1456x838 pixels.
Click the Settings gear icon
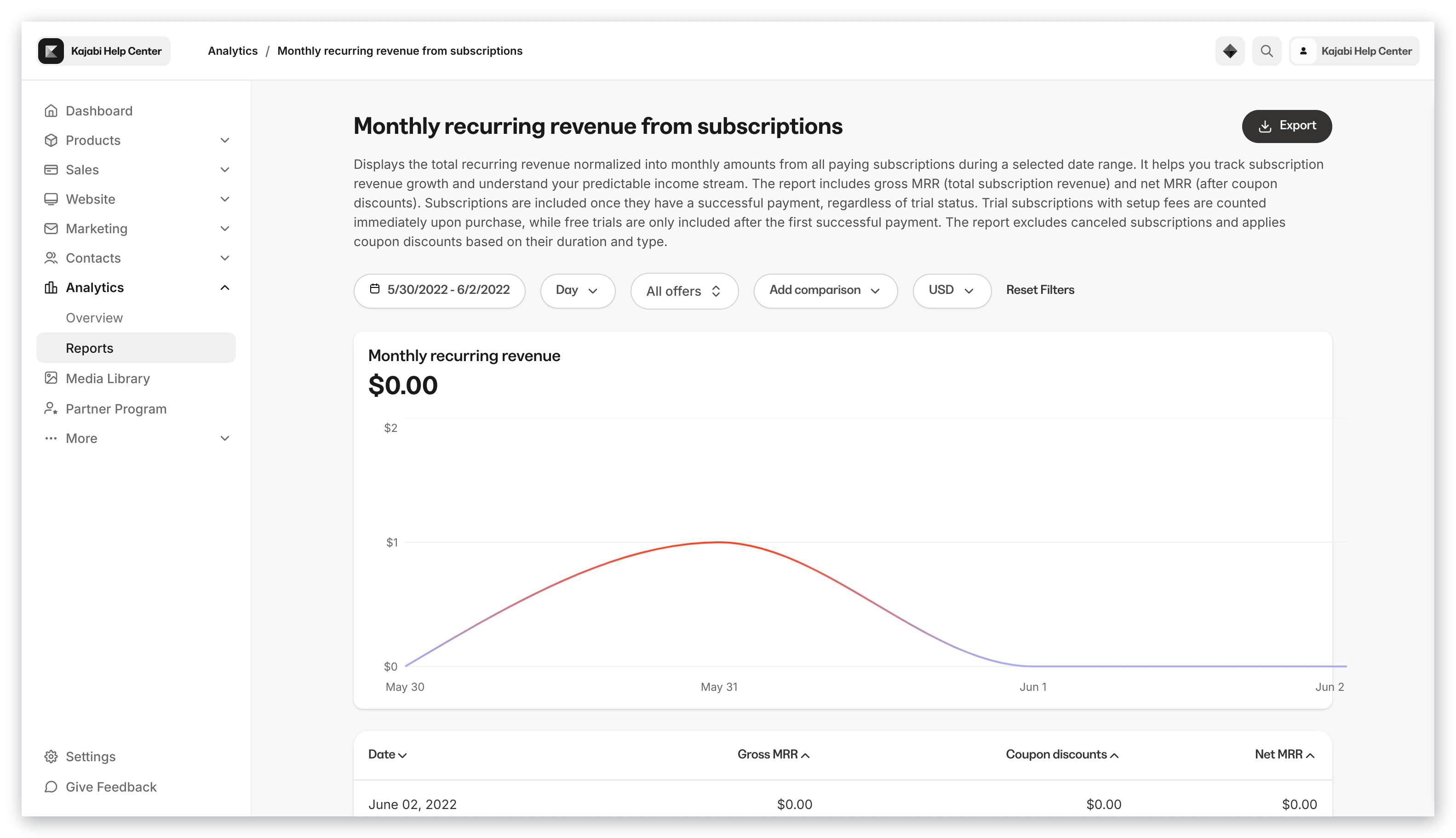[51, 756]
